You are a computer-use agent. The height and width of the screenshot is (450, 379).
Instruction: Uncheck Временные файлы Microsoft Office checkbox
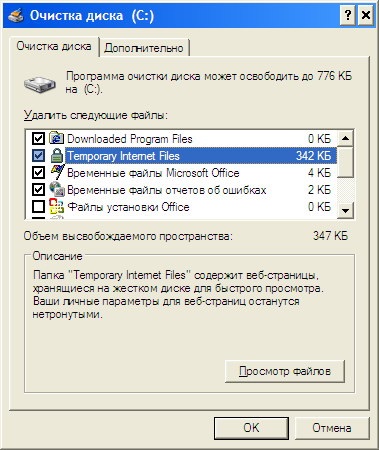click(x=38, y=173)
